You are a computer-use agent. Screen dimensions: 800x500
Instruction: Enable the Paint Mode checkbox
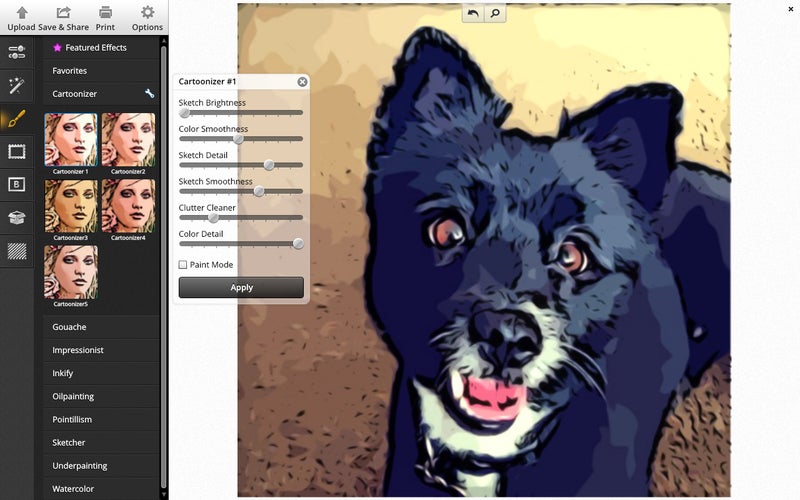click(183, 264)
